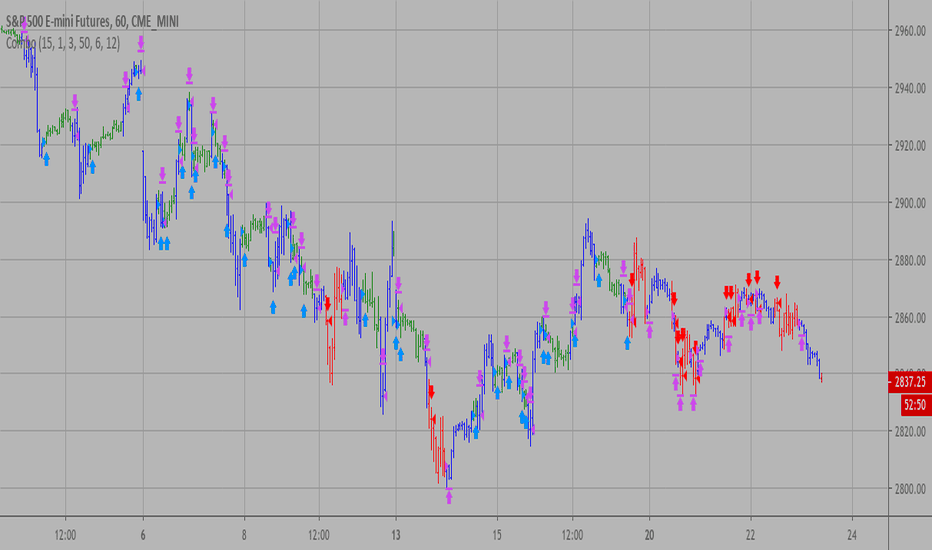Click the 2820.00 price axis label
932x550 pixels.
coord(910,431)
